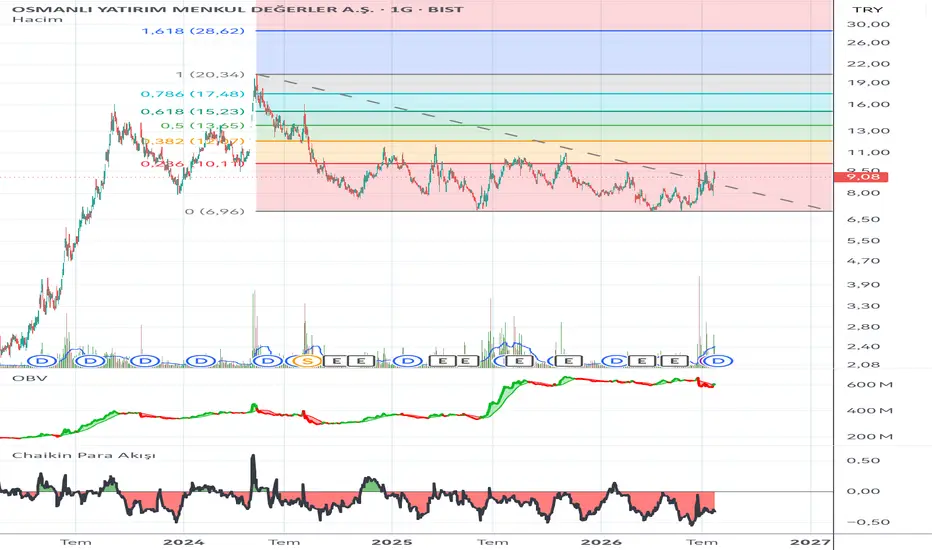
Task: Click the 600 M OBV scale value
Action: [x=870, y=385]
